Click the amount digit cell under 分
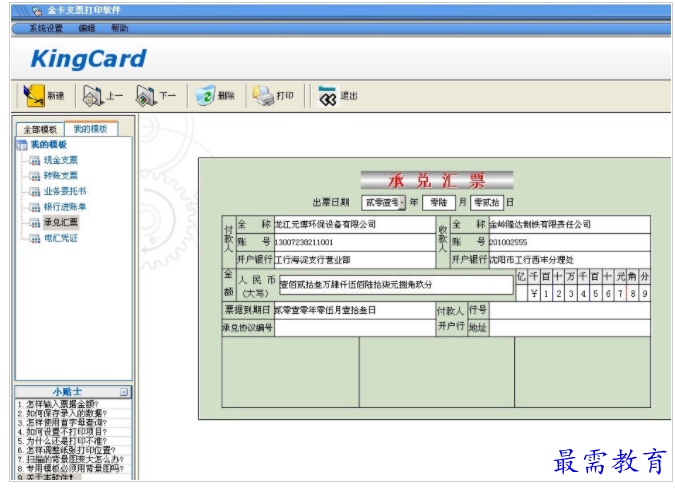Image resolution: width=675 pixels, height=493 pixels. 644,294
